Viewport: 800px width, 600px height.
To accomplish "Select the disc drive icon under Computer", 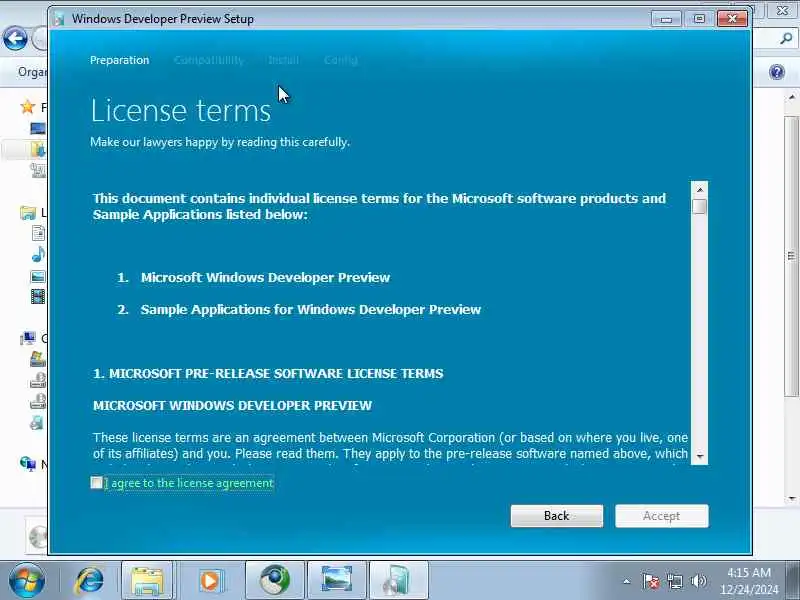I will [x=38, y=422].
